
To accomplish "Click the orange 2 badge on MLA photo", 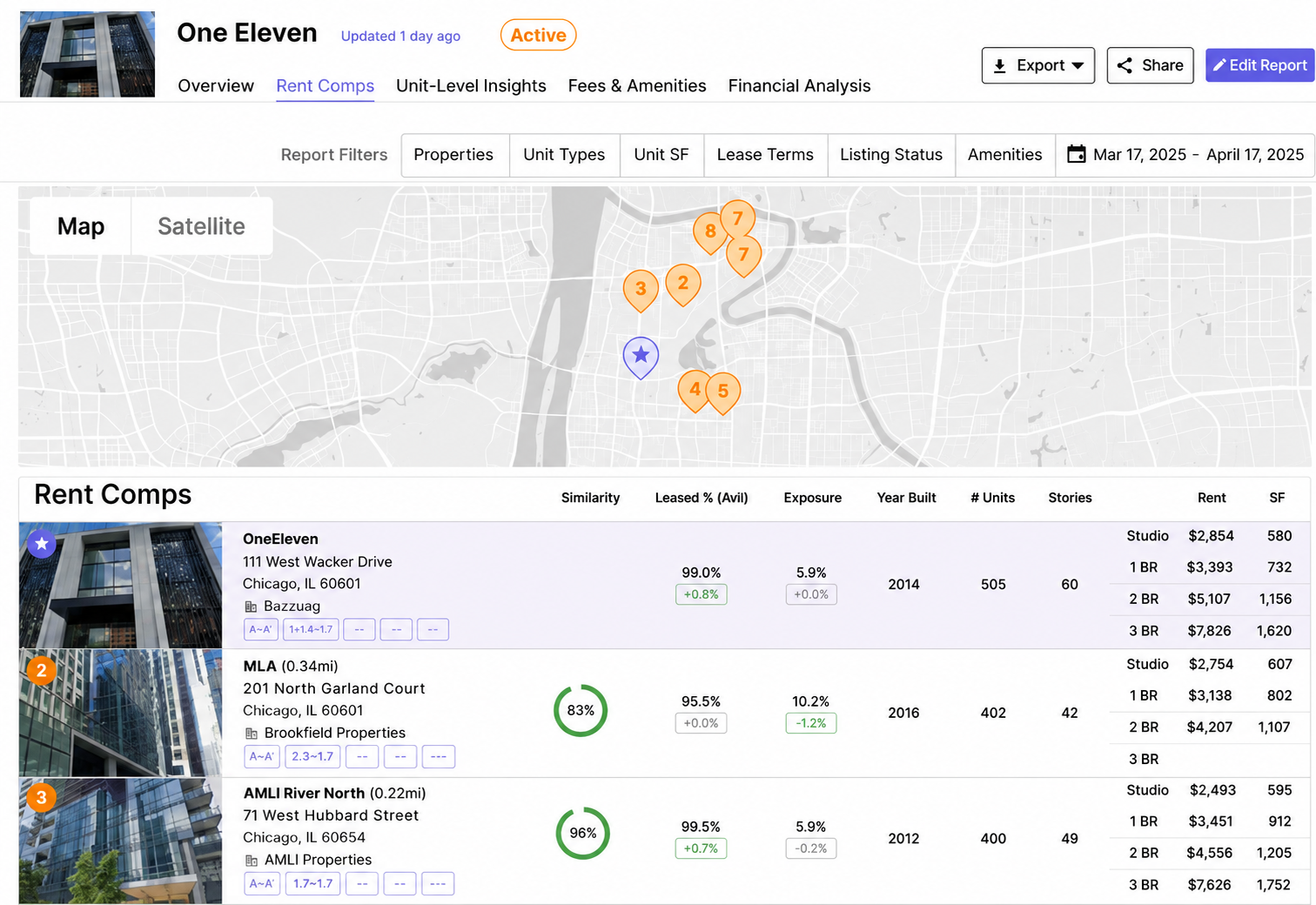I will 42,671.
